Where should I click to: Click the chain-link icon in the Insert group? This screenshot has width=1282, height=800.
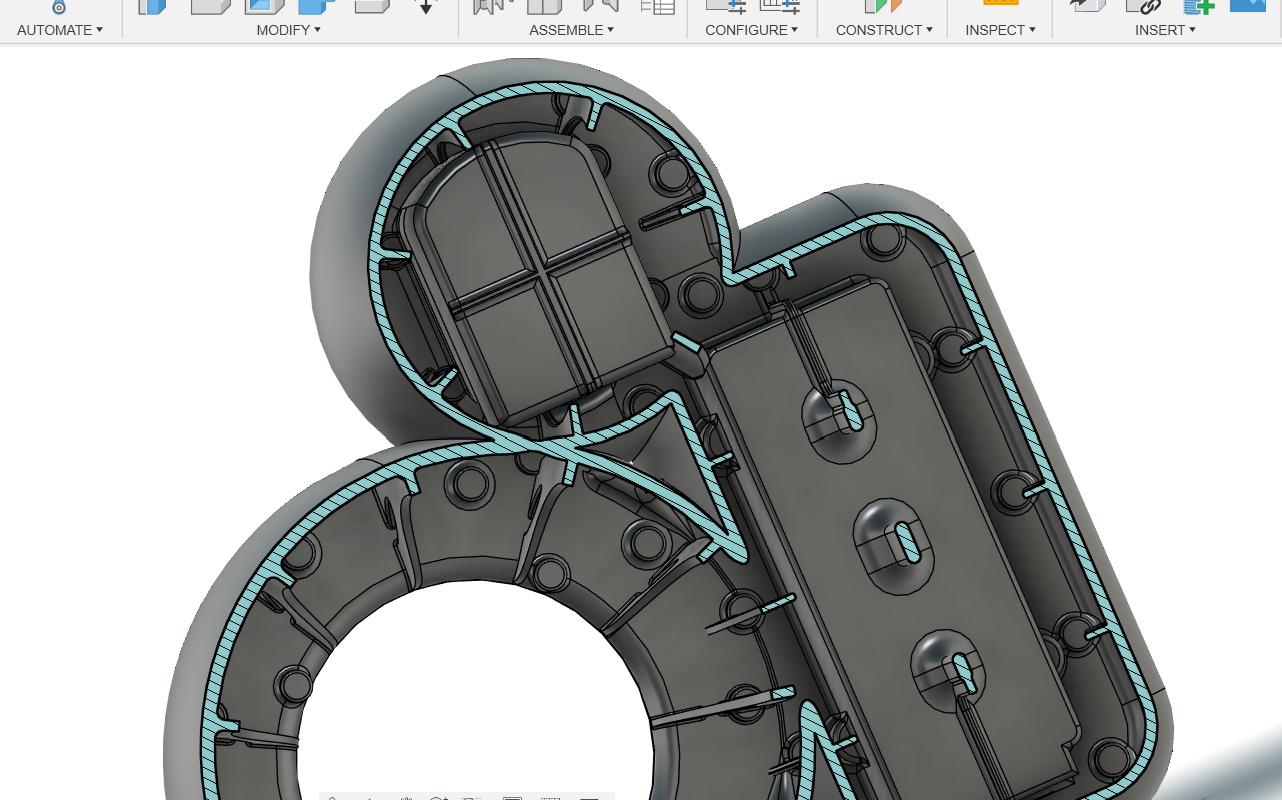pyautogui.click(x=1143, y=6)
